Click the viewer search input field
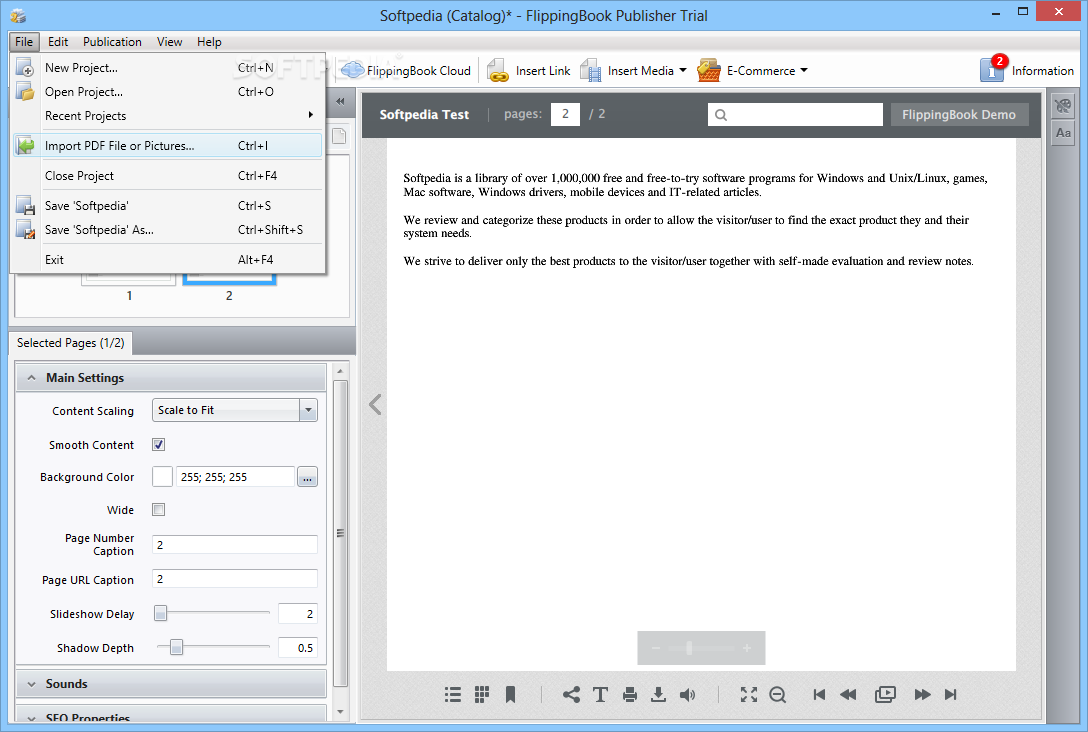Image resolution: width=1088 pixels, height=732 pixels. point(795,115)
